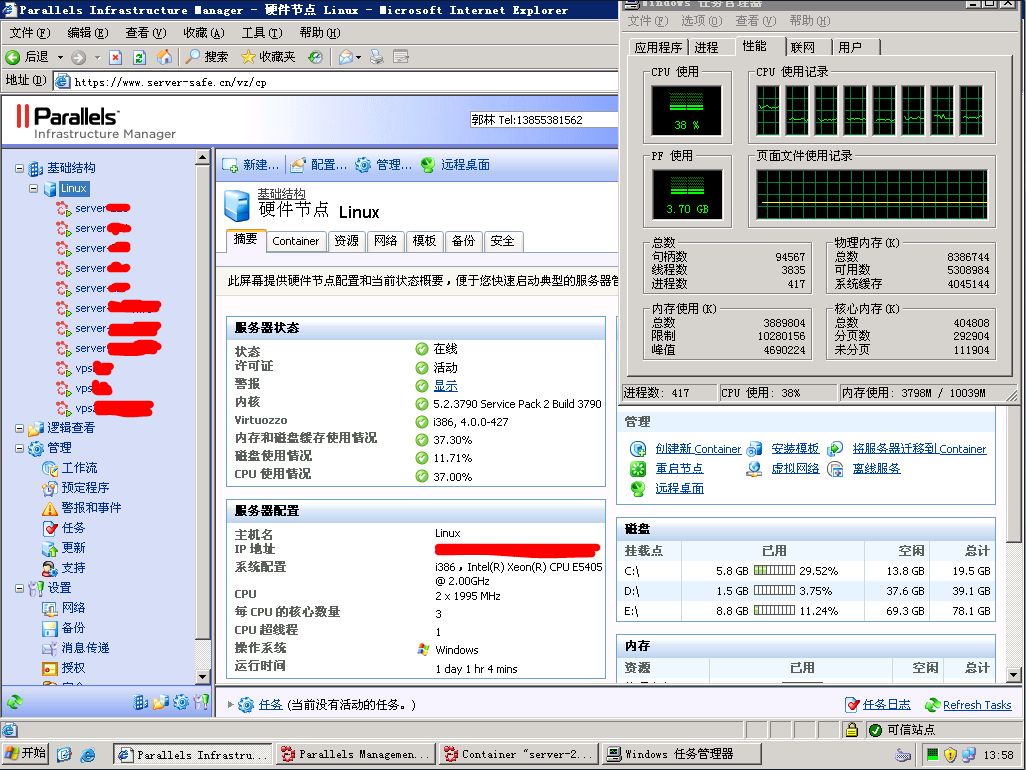
Task: Expand the 逻辑查看 tree node
Action: (x=20, y=429)
